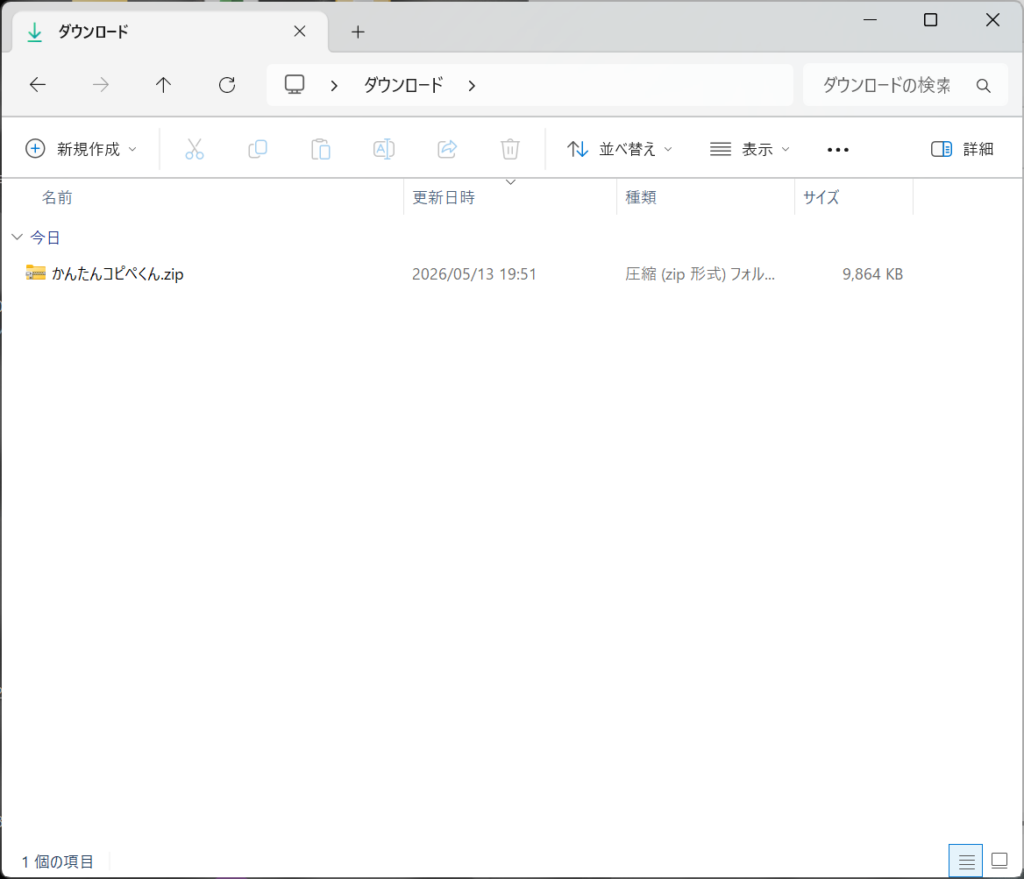Click the share arrow icon
1024x879 pixels.
447,150
